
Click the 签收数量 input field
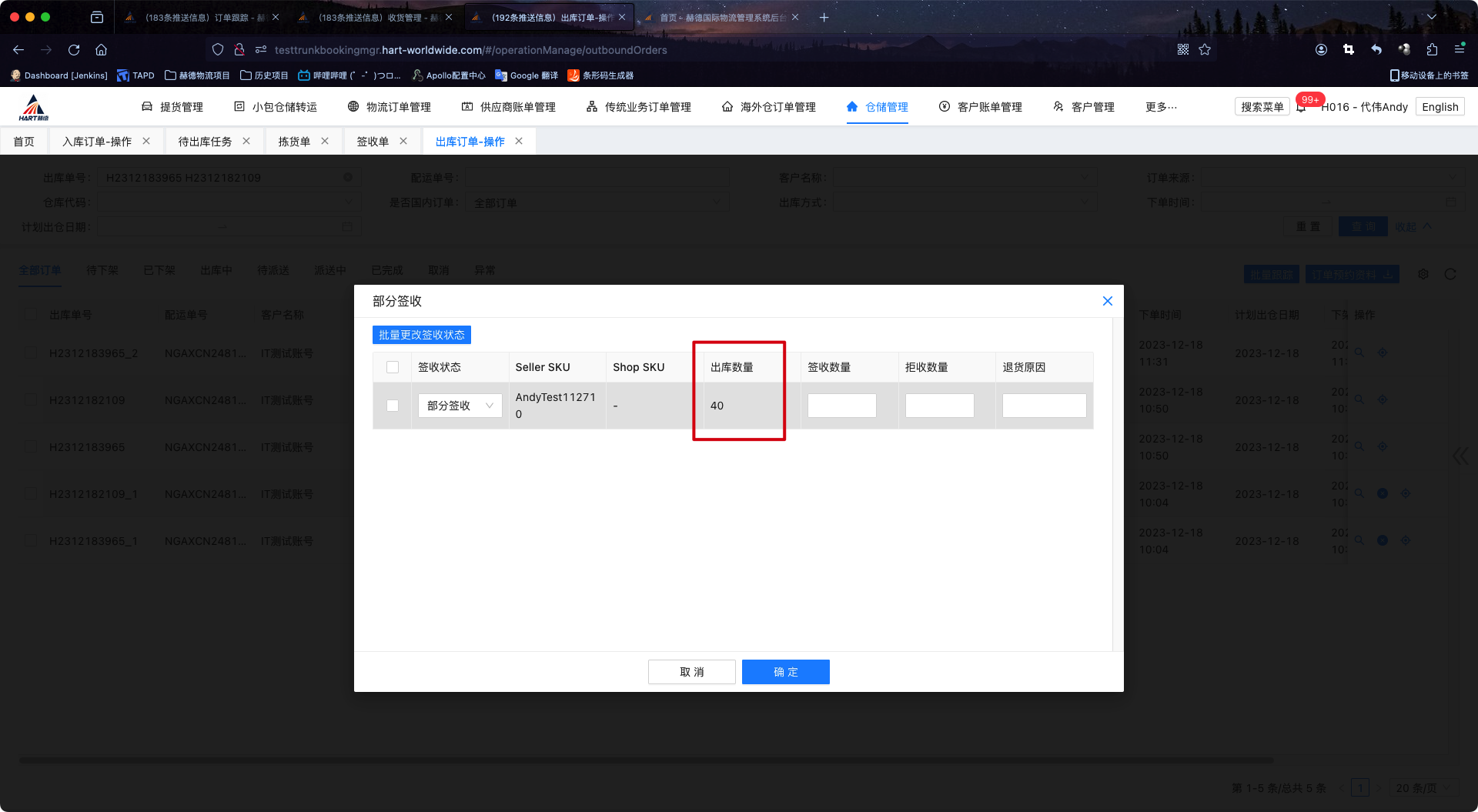[x=841, y=406]
